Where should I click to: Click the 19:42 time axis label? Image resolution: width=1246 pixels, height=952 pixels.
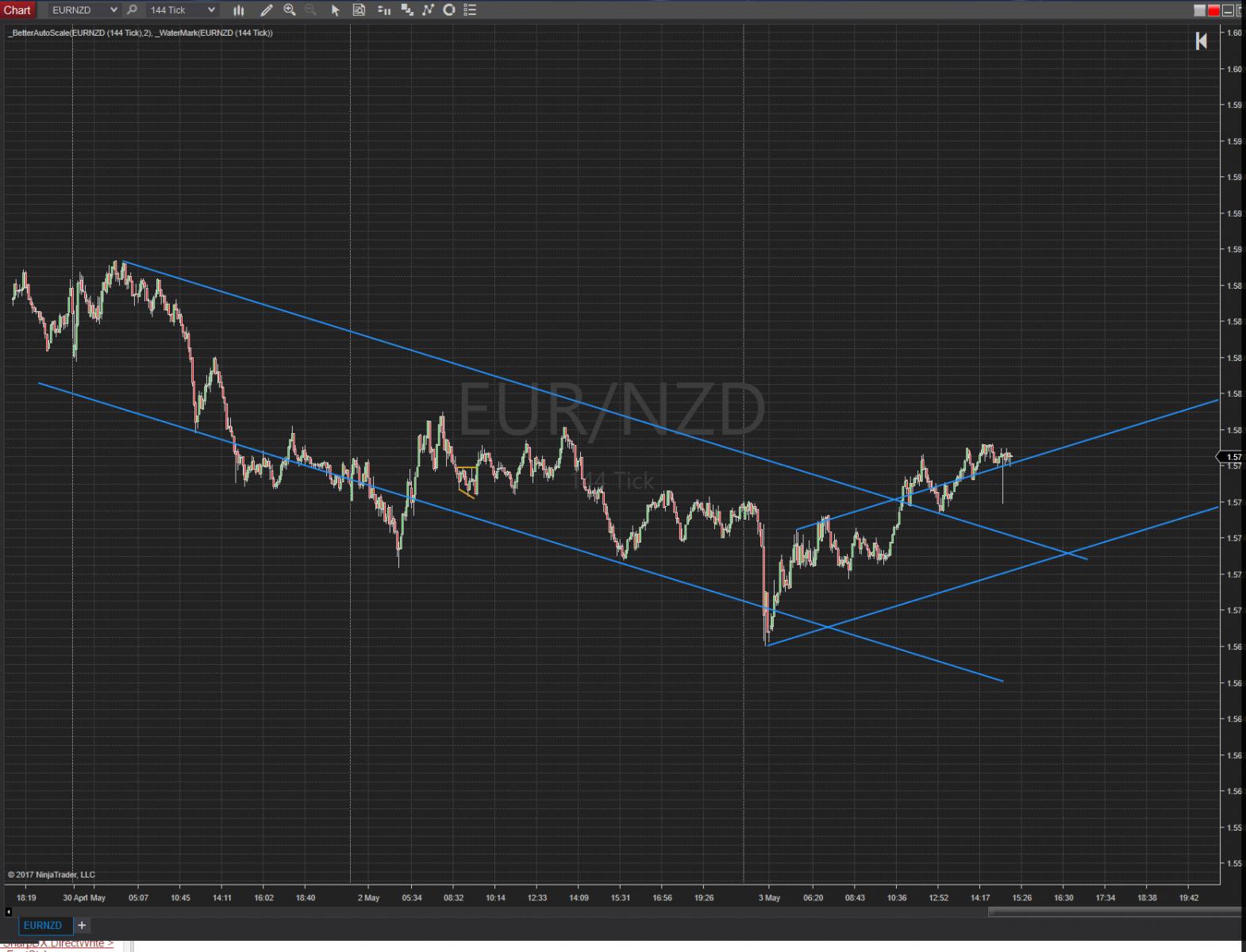(x=1188, y=897)
